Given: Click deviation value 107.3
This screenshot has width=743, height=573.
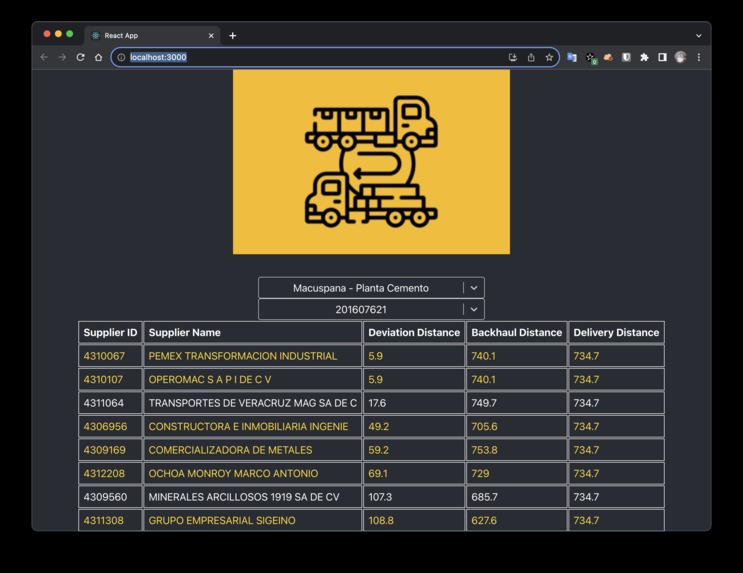Looking at the screenshot, I should (x=380, y=497).
